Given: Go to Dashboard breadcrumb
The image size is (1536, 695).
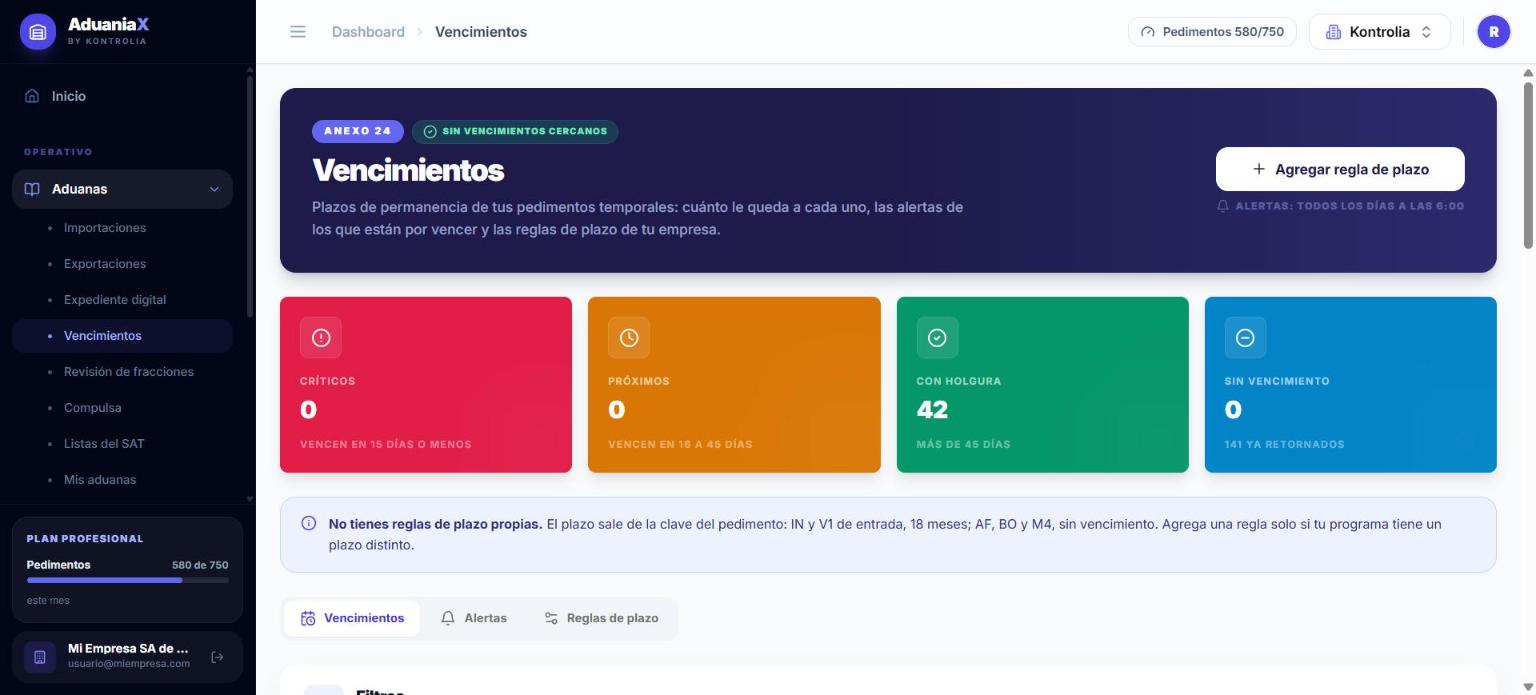Looking at the screenshot, I should (x=368, y=32).
